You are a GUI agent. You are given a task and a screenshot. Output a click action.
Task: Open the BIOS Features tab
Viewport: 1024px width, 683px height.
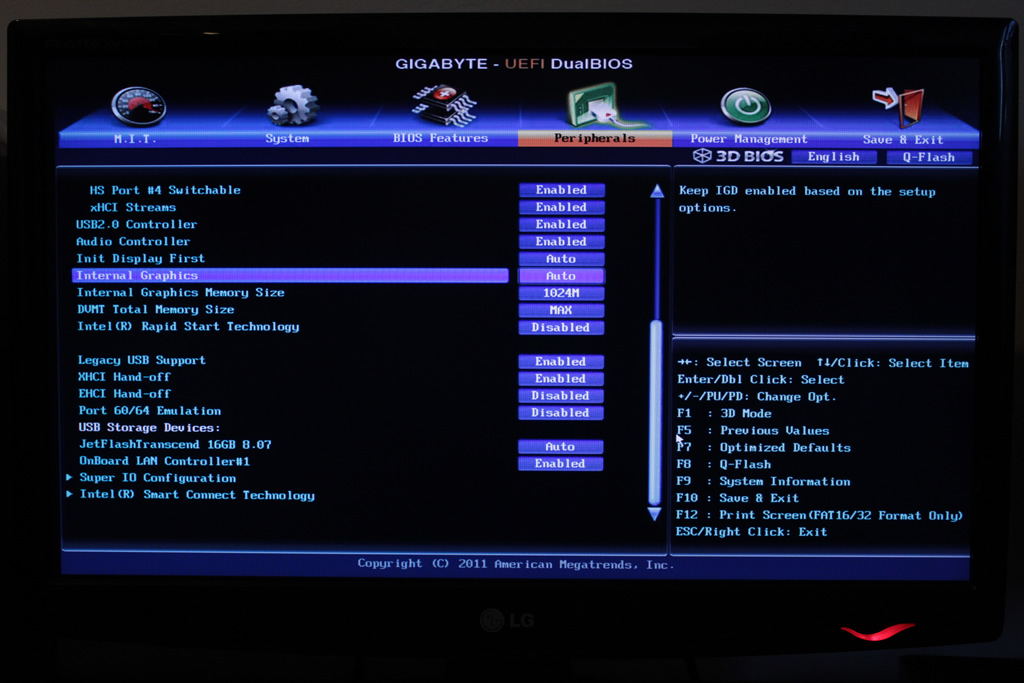click(x=441, y=138)
